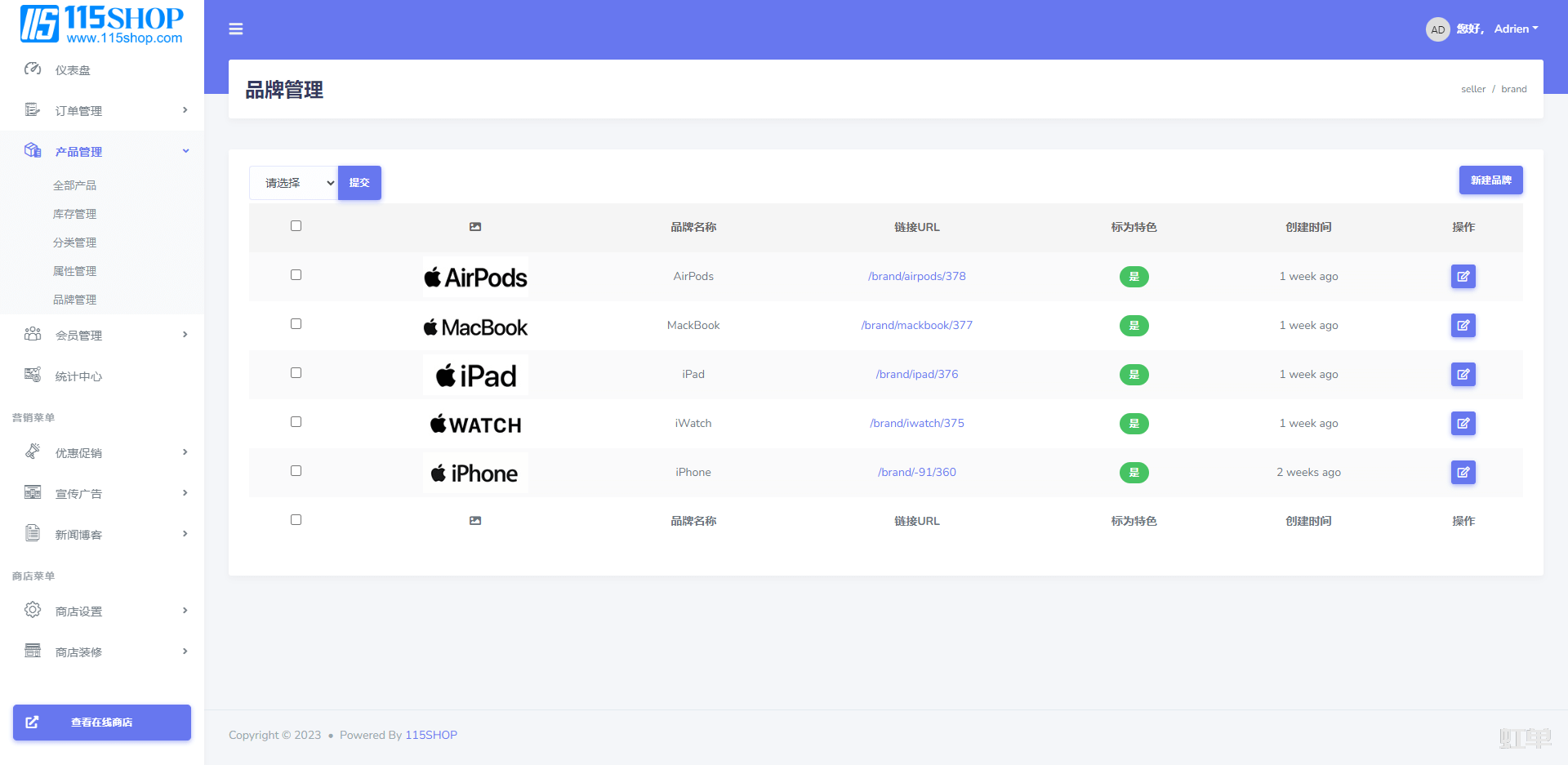Image resolution: width=1568 pixels, height=765 pixels.
Task: Edit the iPhone brand row
Action: click(1463, 473)
